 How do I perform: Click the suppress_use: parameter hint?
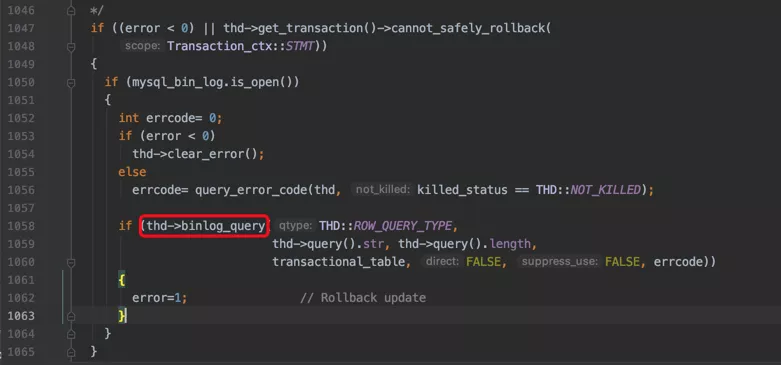[x=559, y=262]
